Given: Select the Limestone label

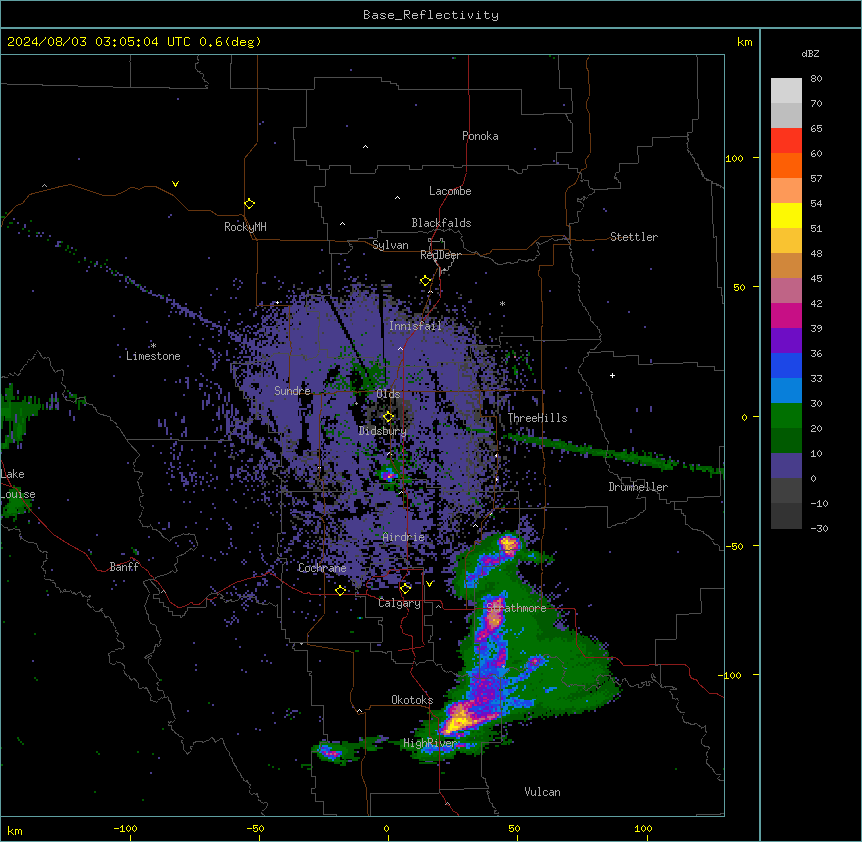Looking at the screenshot, I should [x=153, y=356].
